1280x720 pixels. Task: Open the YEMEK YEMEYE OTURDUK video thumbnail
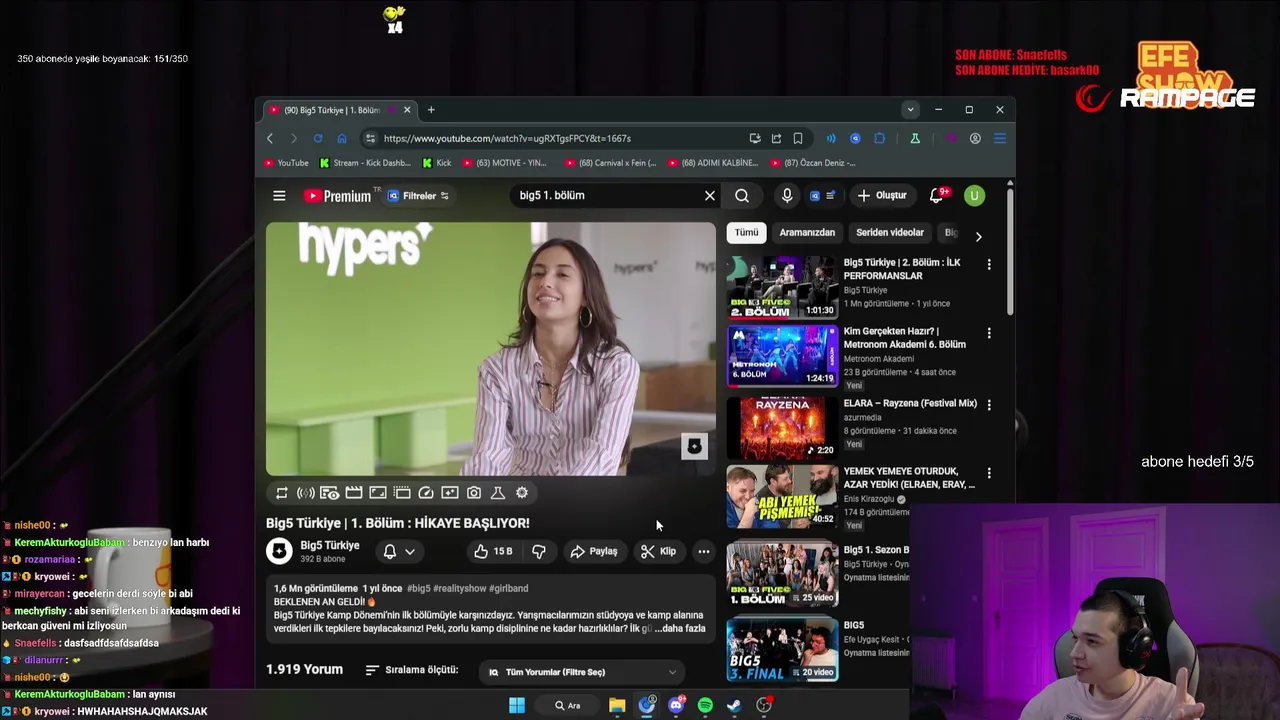tap(782, 496)
